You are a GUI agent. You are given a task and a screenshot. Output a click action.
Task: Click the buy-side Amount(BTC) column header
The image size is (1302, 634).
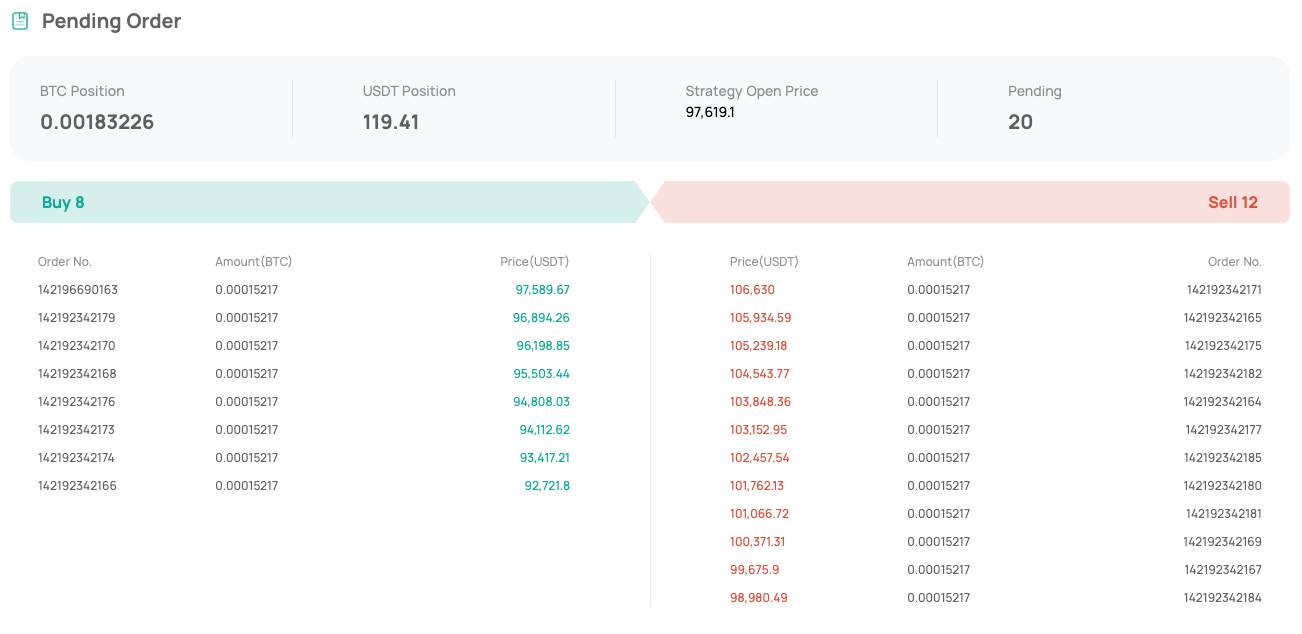pos(253,262)
